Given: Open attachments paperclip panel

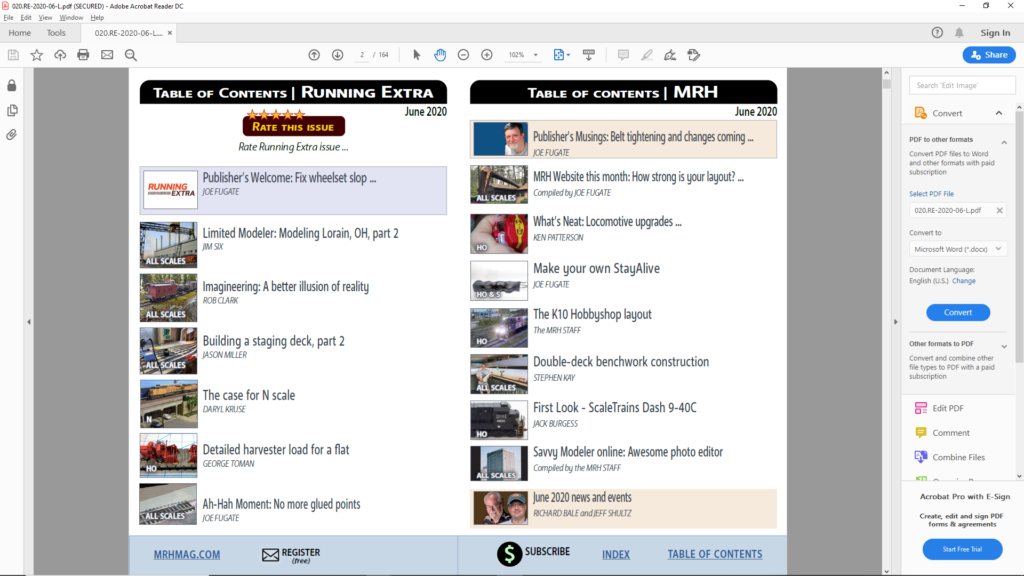Looking at the screenshot, I should click(x=12, y=135).
